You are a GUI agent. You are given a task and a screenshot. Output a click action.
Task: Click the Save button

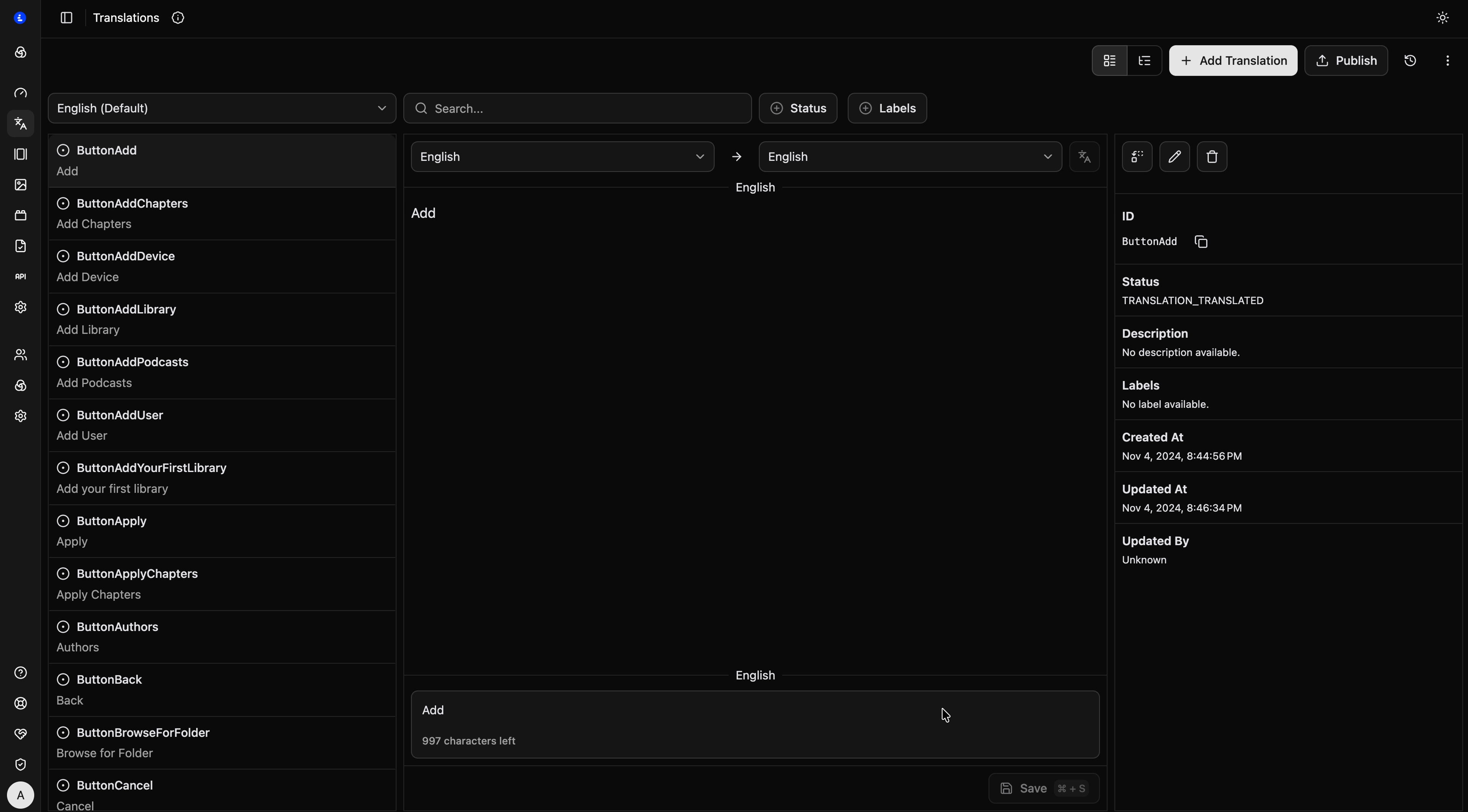click(1043, 788)
